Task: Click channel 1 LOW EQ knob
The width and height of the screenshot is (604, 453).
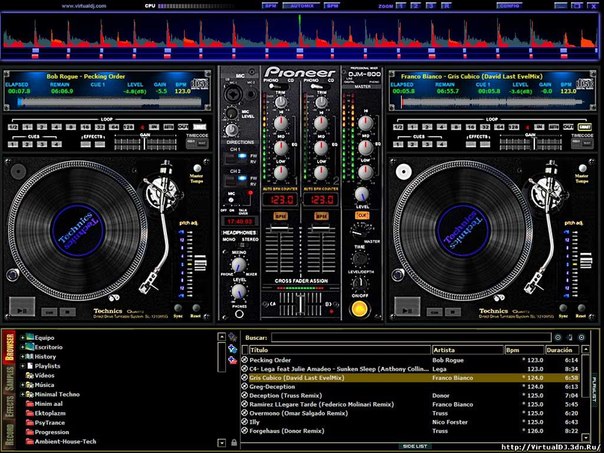Action: click(281, 173)
